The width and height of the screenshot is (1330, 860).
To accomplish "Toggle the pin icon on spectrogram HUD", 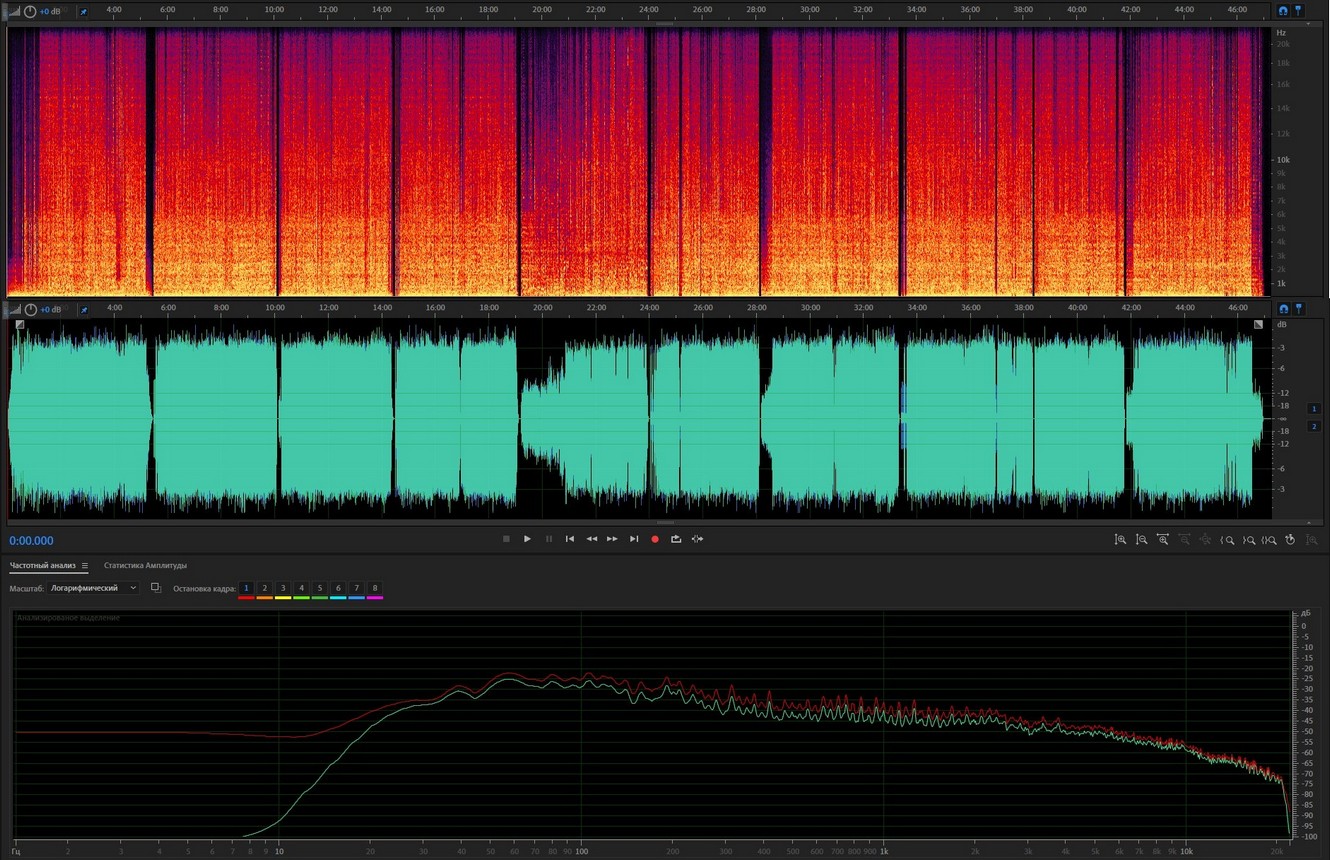I will pos(83,12).
